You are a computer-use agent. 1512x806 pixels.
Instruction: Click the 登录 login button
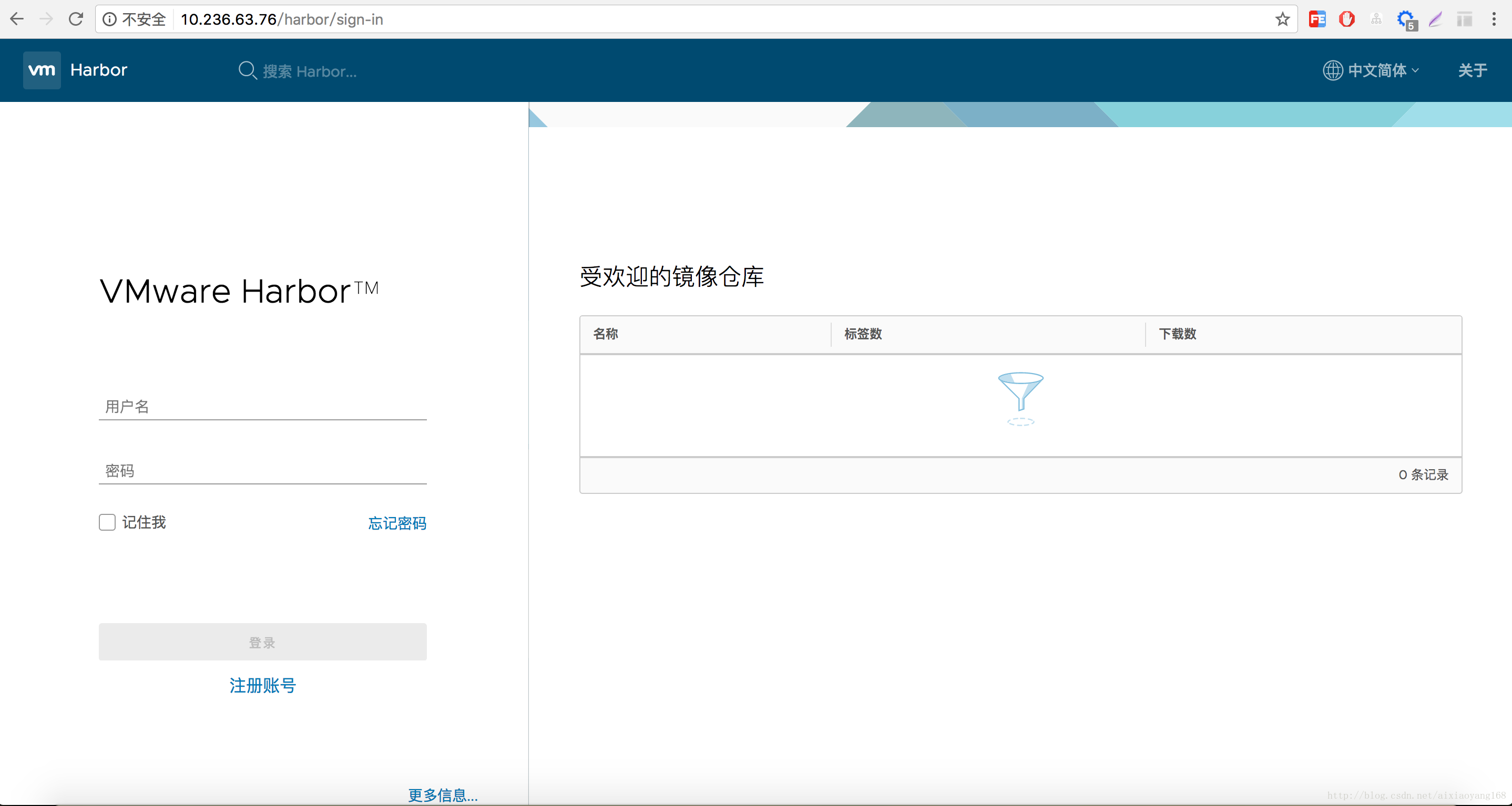(262, 642)
